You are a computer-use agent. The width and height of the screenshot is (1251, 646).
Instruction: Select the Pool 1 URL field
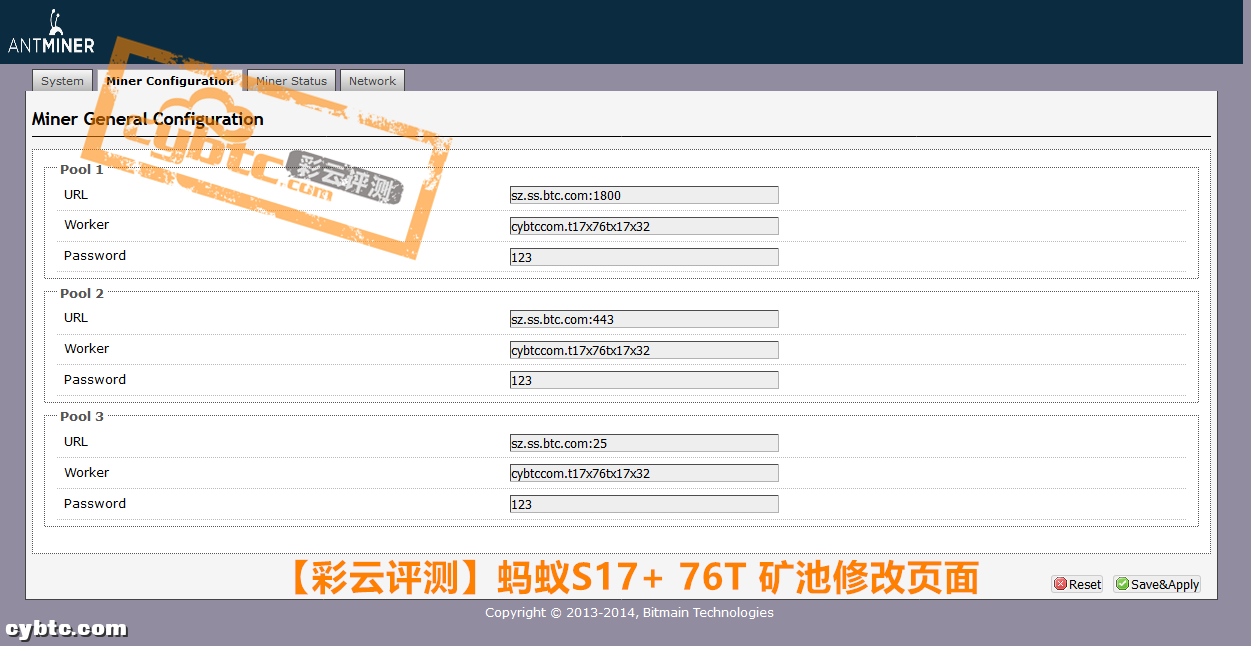coord(643,194)
